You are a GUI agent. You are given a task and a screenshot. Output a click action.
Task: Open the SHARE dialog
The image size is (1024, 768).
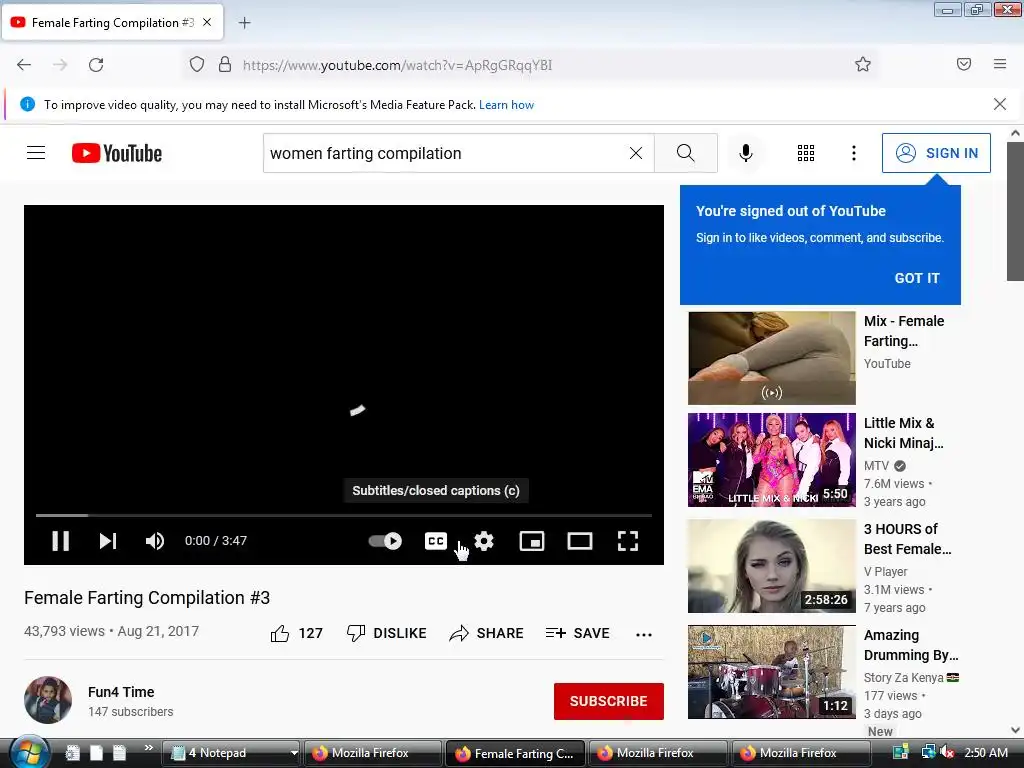tap(487, 633)
